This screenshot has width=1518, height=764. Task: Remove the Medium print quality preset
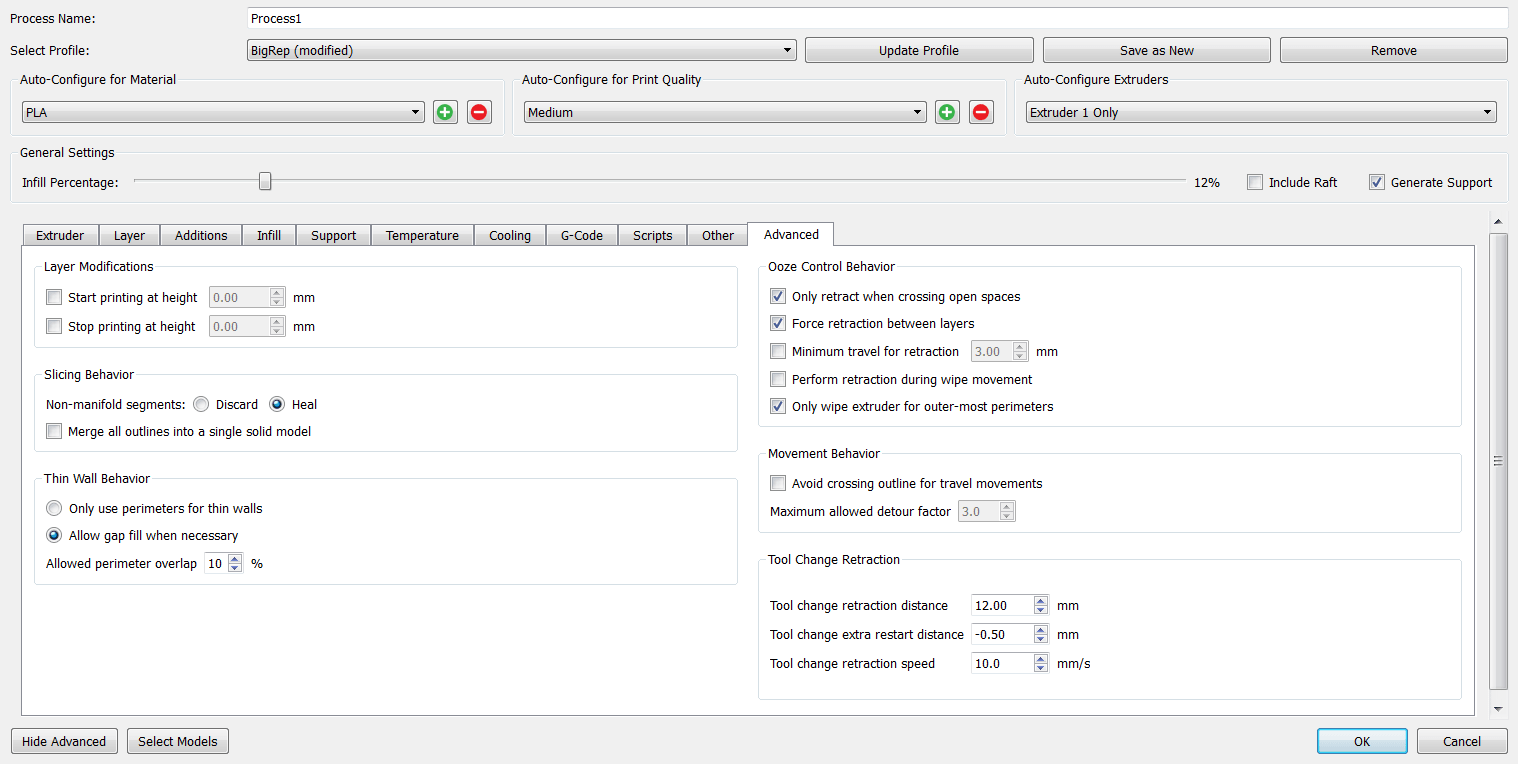(x=981, y=112)
